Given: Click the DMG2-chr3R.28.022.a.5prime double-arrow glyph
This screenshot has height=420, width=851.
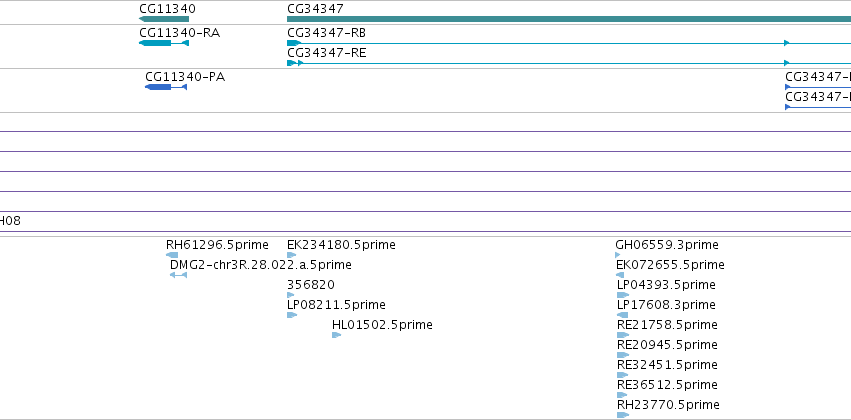Looking at the screenshot, I should pyautogui.click(x=178, y=275).
